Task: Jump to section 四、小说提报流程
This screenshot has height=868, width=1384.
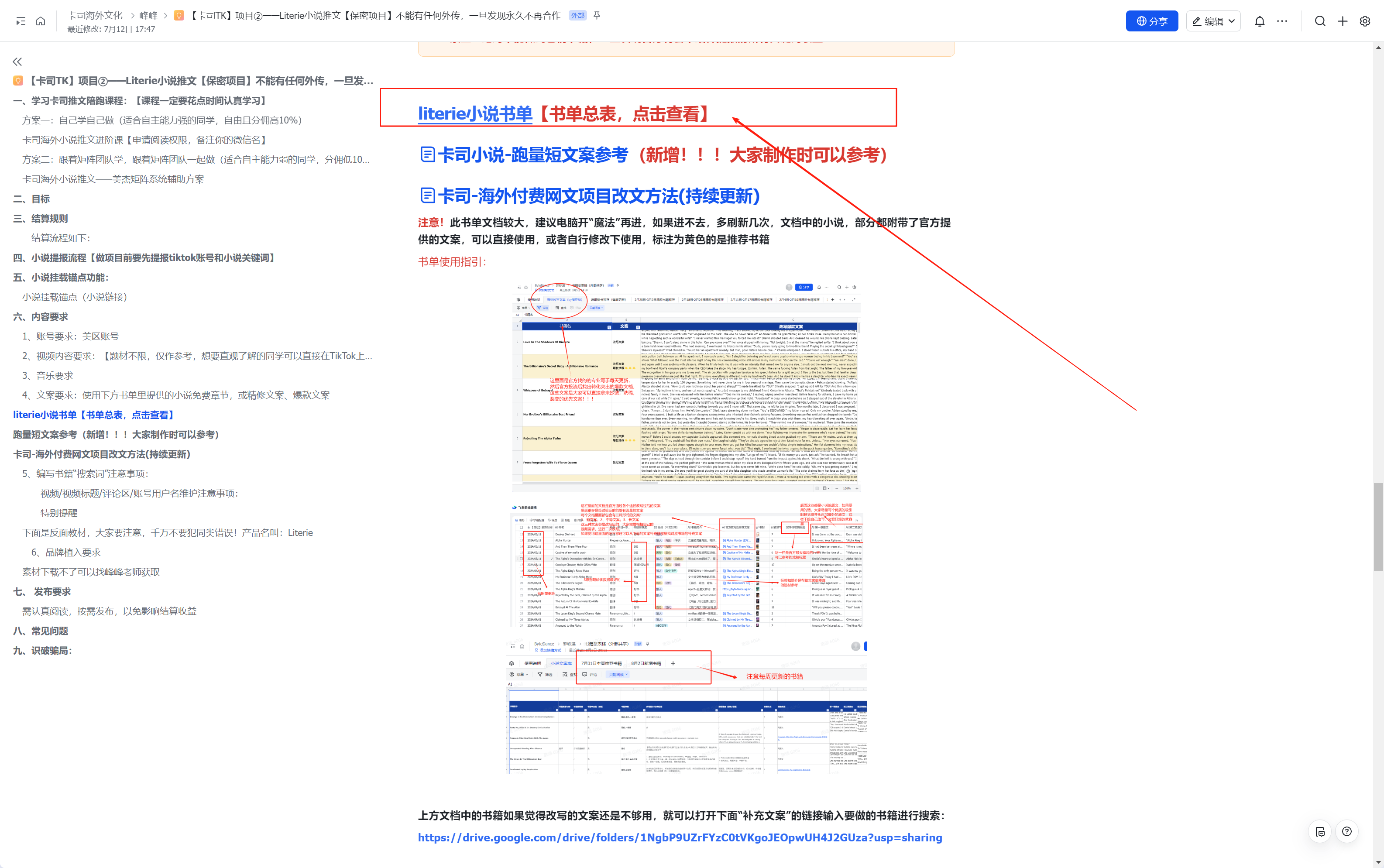Action: point(145,258)
